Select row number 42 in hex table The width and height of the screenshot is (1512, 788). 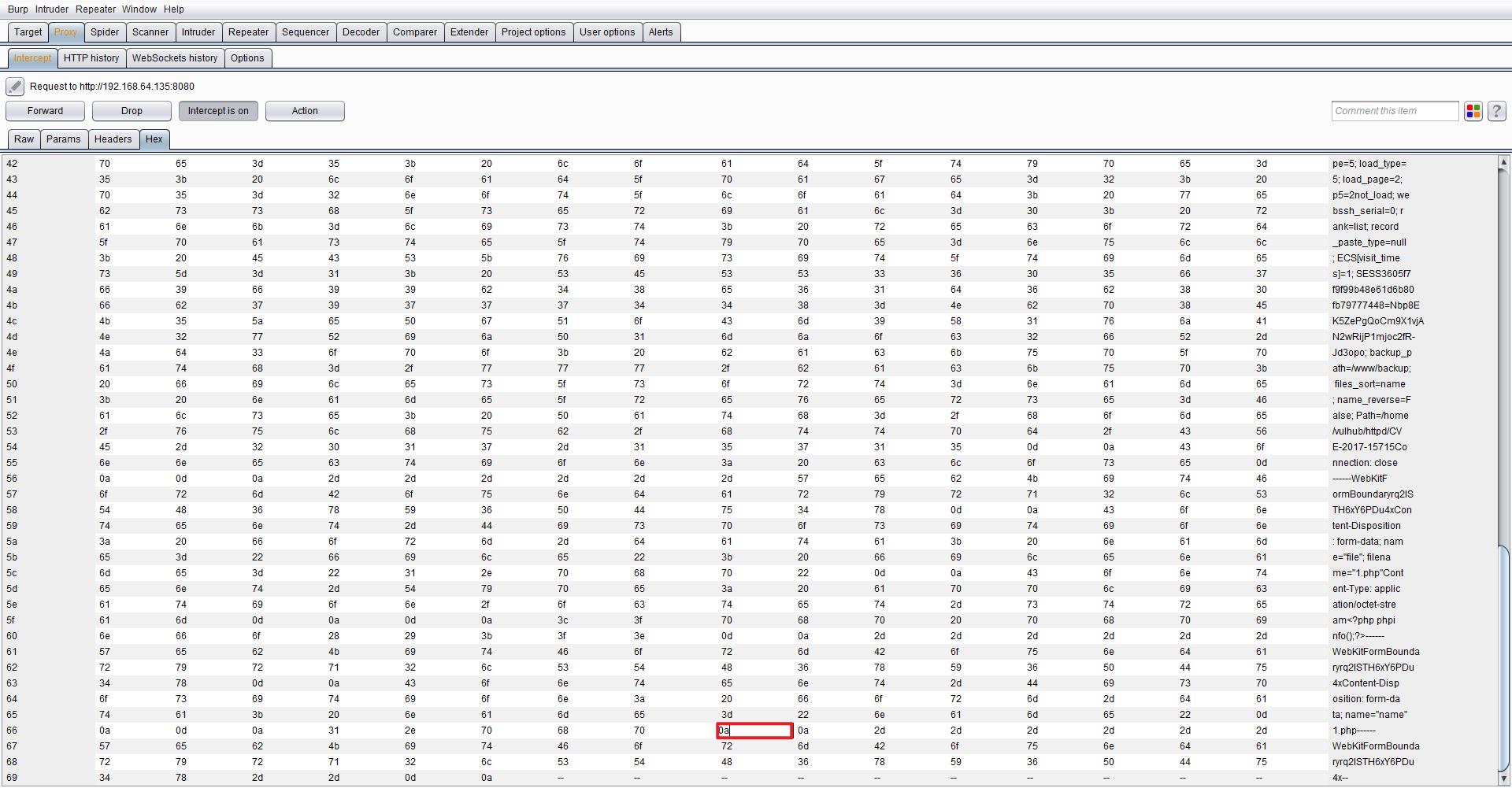click(12, 164)
